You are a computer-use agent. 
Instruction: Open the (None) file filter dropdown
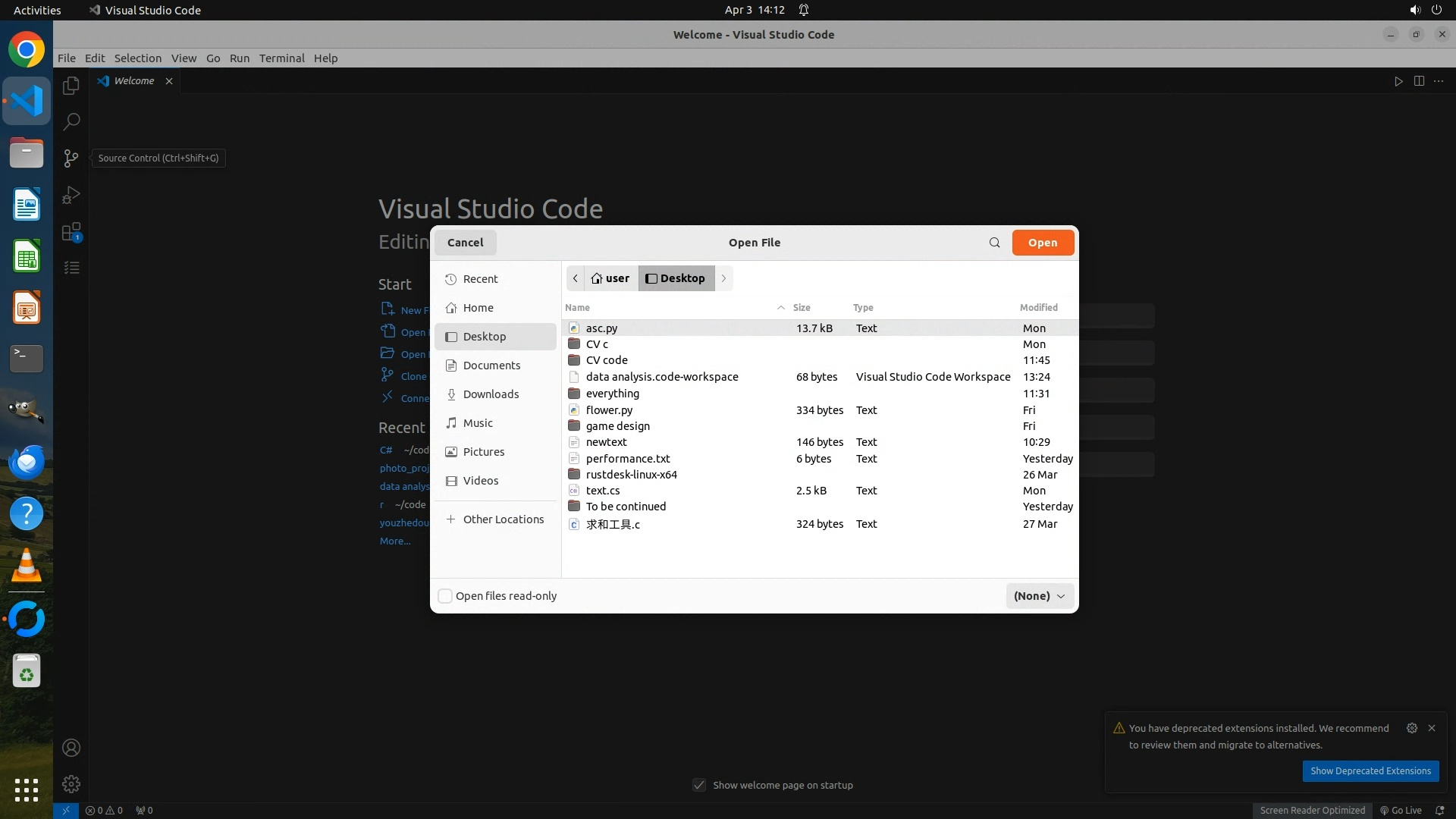coord(1039,596)
